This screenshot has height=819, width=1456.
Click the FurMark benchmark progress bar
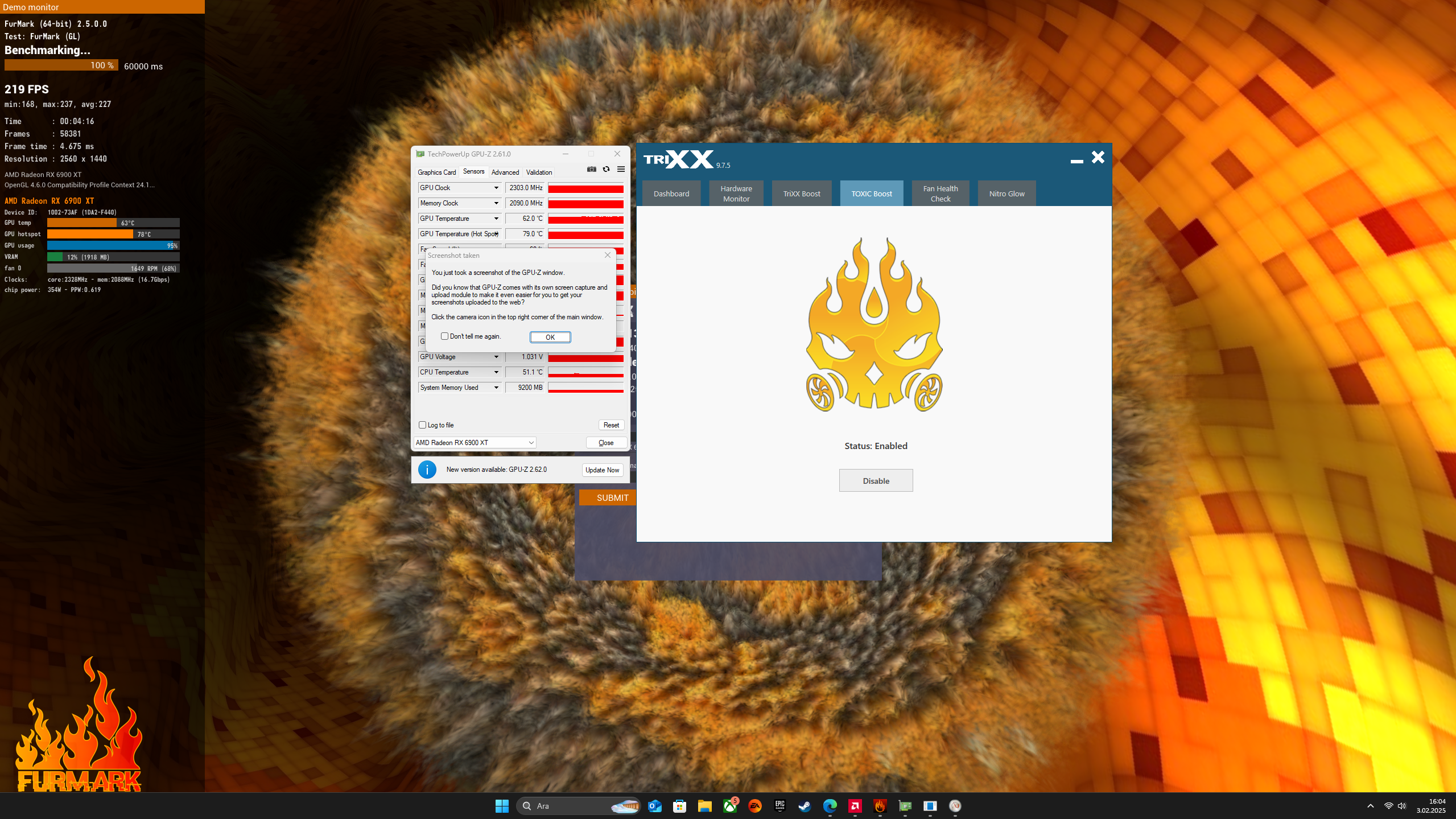61,65
